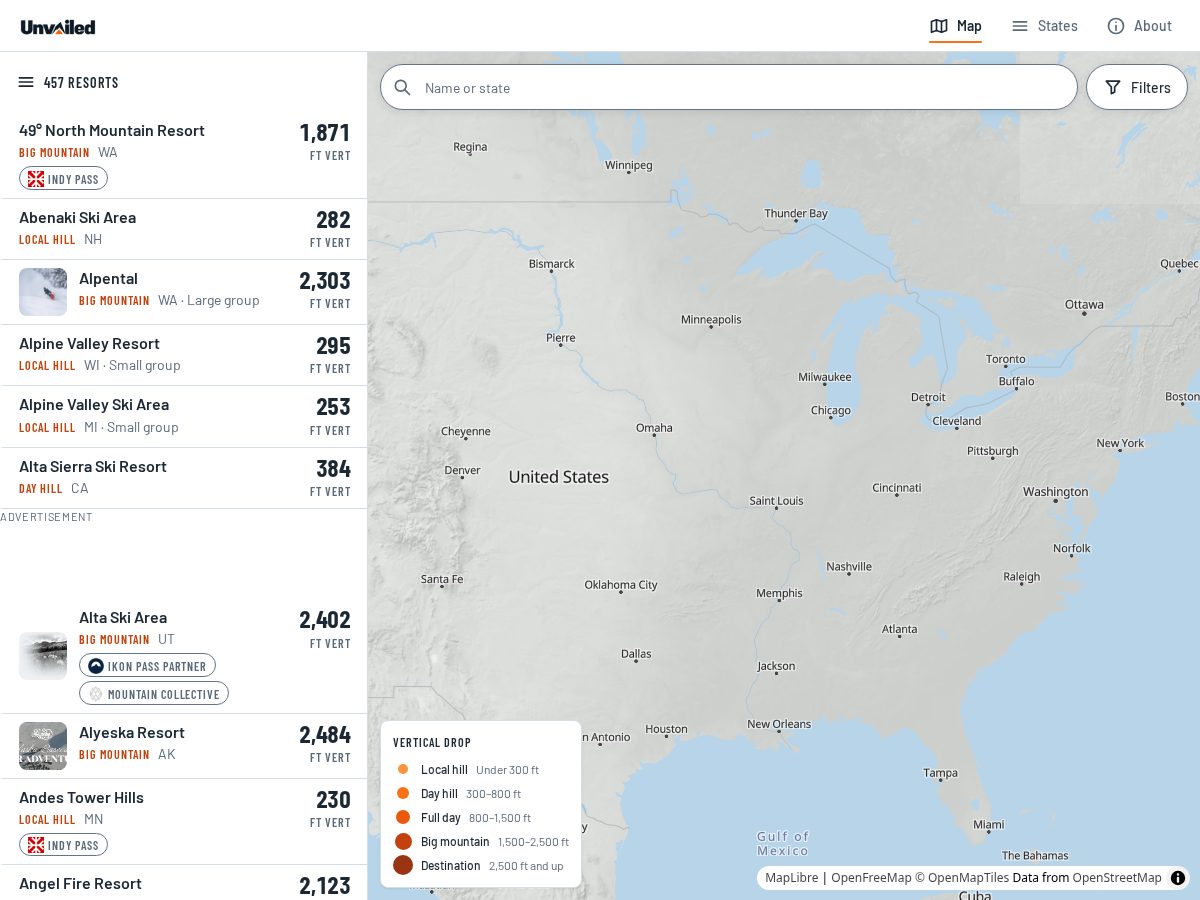Click the Unveiled logo
Viewport: 1200px width, 900px height.
(x=58, y=27)
